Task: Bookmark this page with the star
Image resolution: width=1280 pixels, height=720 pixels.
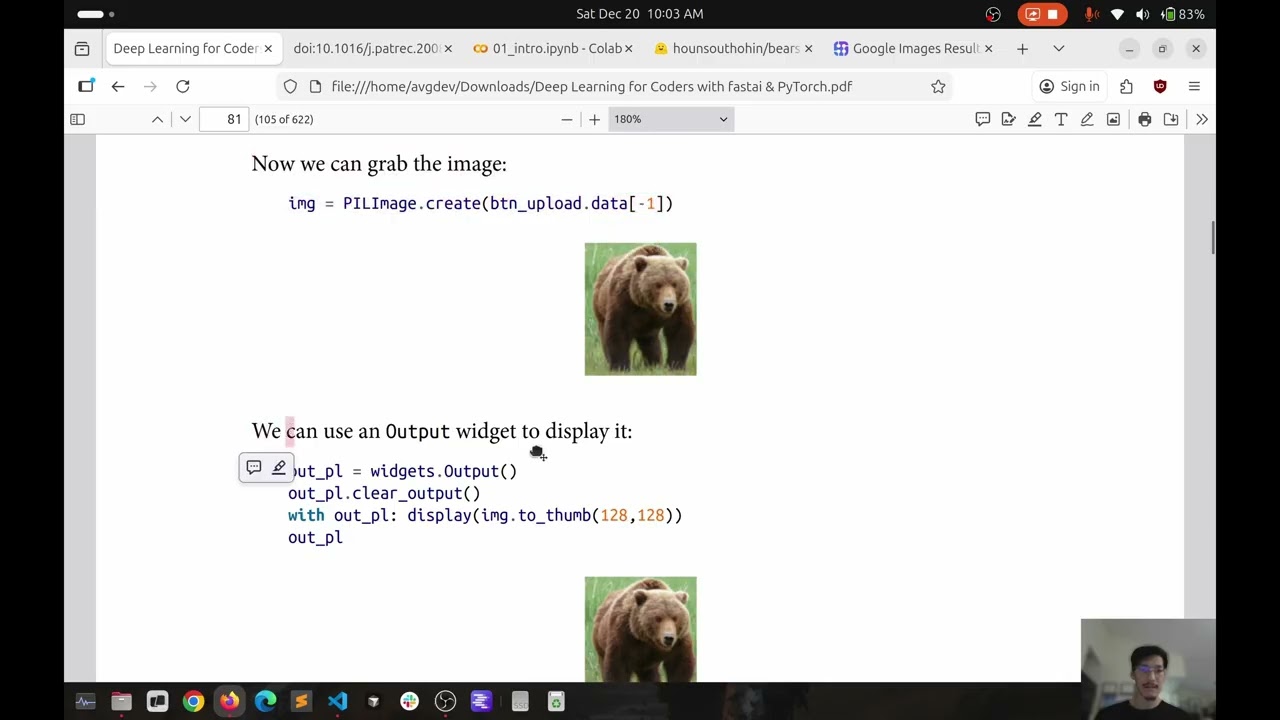Action: [938, 86]
